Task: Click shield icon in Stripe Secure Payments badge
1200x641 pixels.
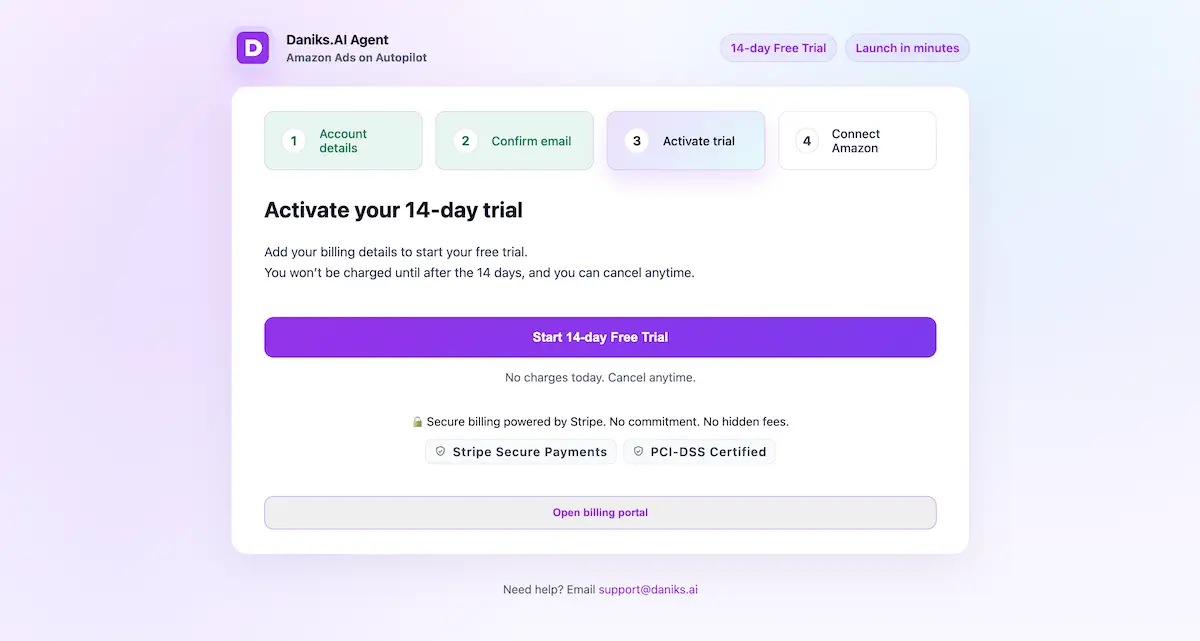Action: [440, 452]
